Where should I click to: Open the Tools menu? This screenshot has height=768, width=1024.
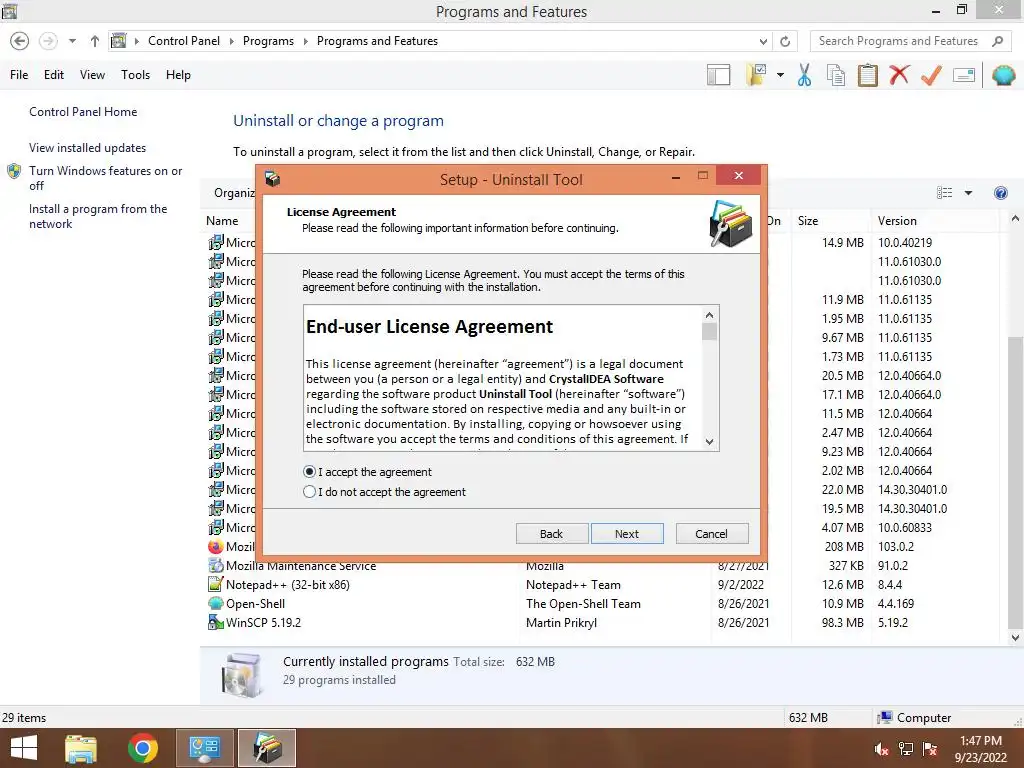135,75
